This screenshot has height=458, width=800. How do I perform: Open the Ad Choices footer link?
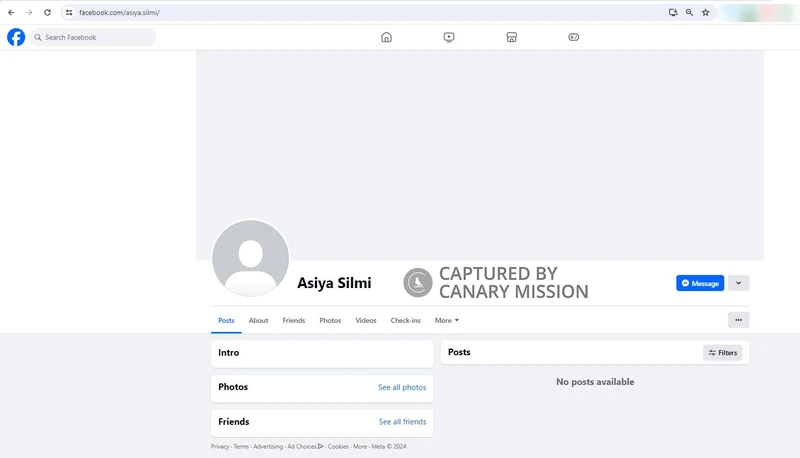(305, 446)
